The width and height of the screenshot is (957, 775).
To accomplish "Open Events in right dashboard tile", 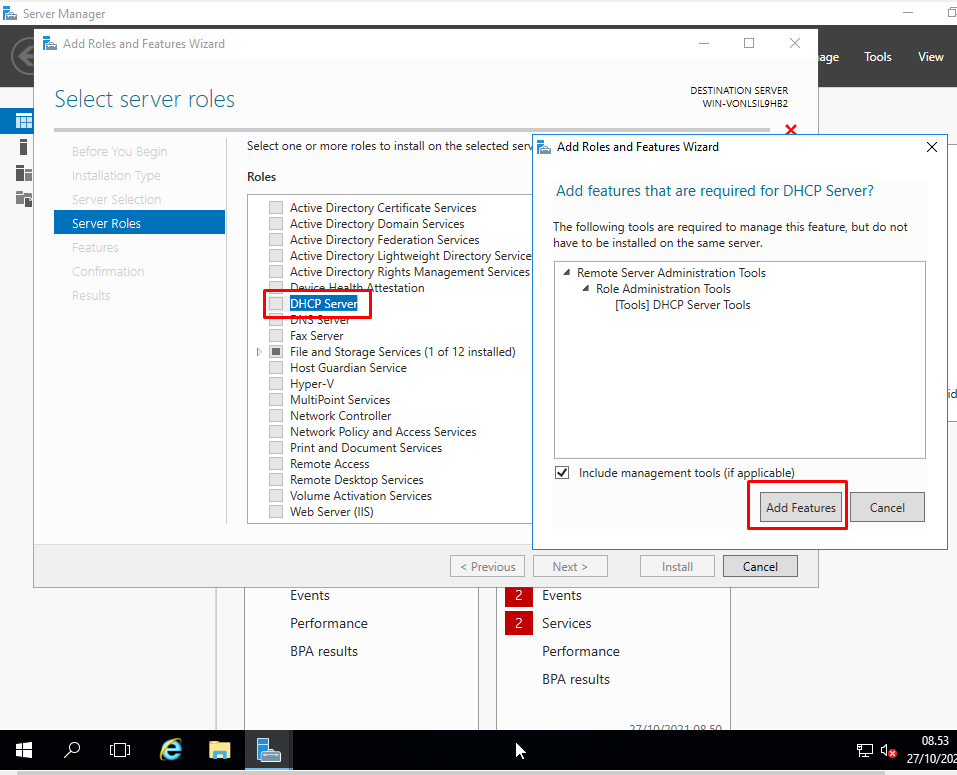I will point(562,595).
